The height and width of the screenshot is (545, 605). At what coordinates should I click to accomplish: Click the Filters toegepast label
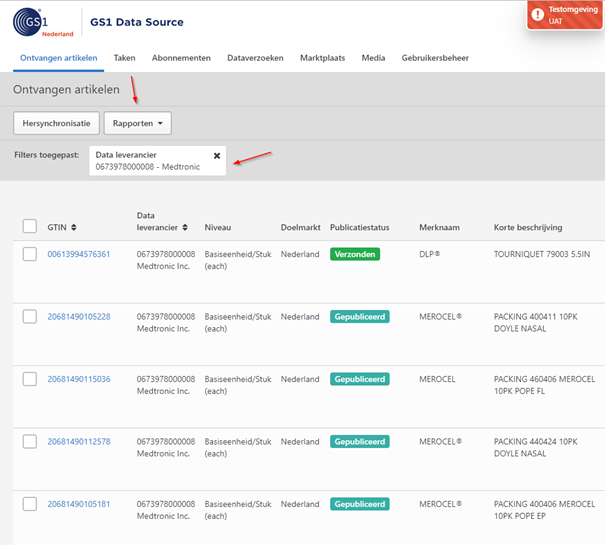pos(47,155)
